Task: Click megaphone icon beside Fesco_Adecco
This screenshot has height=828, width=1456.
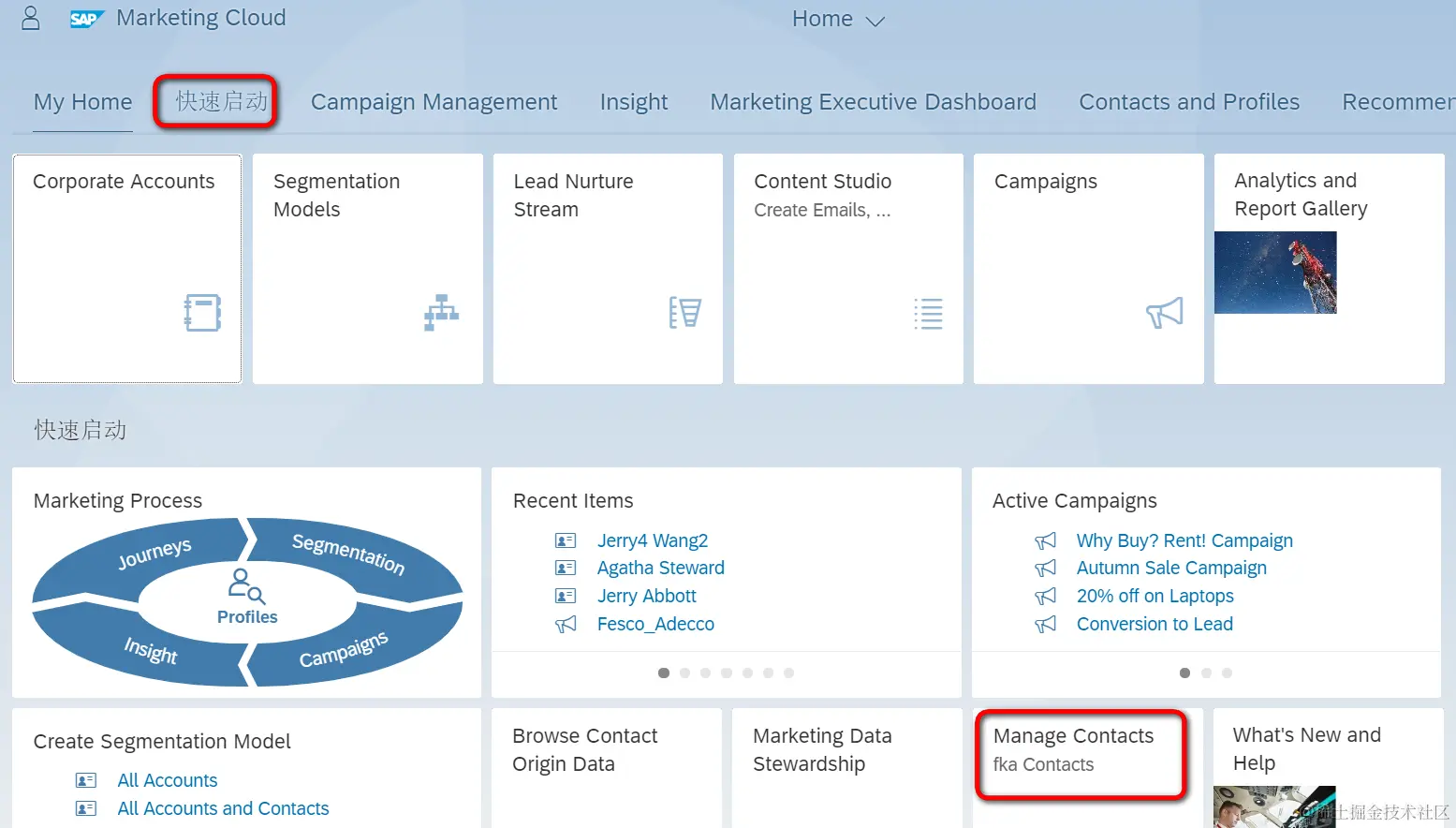Action: click(x=566, y=624)
